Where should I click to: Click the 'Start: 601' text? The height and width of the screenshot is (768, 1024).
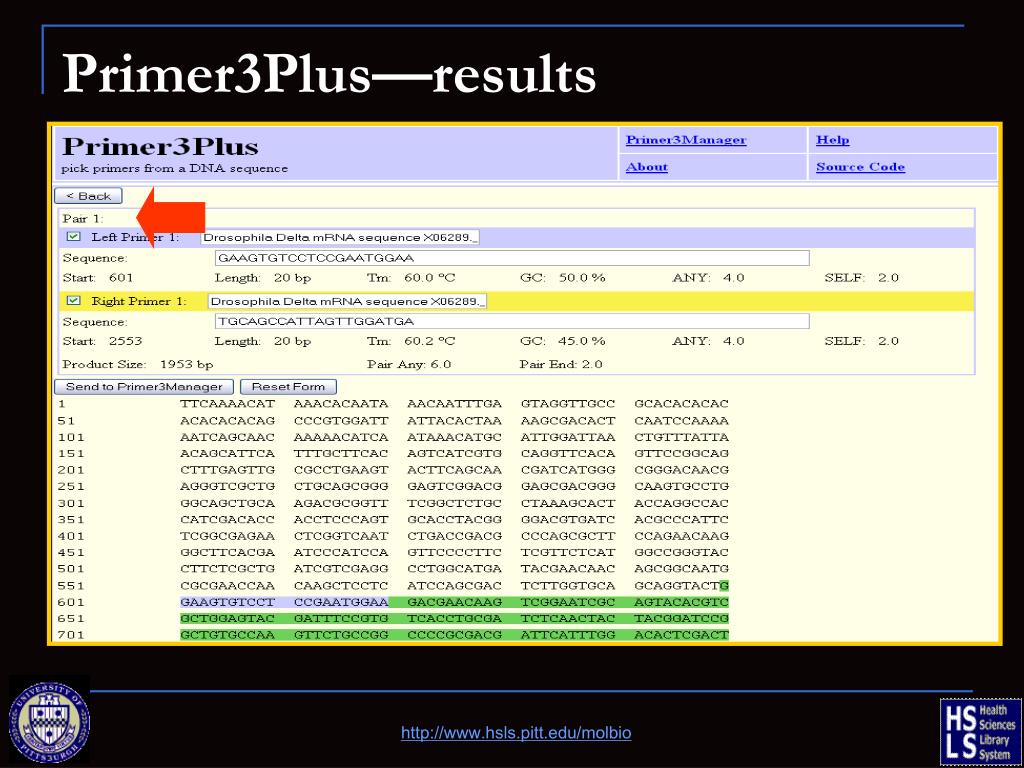[98, 278]
